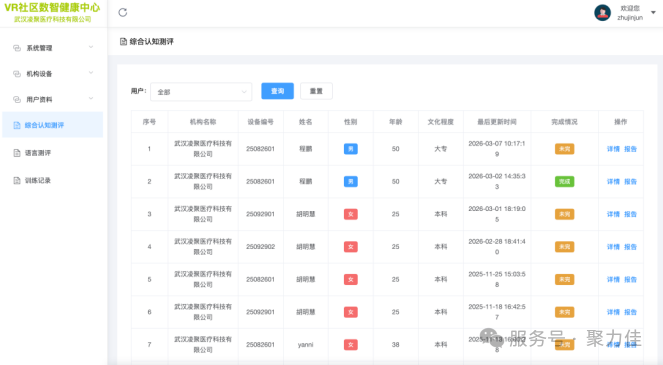Expand the 机构设备 menu chevron
This screenshot has width=663, height=365.
click(91, 73)
